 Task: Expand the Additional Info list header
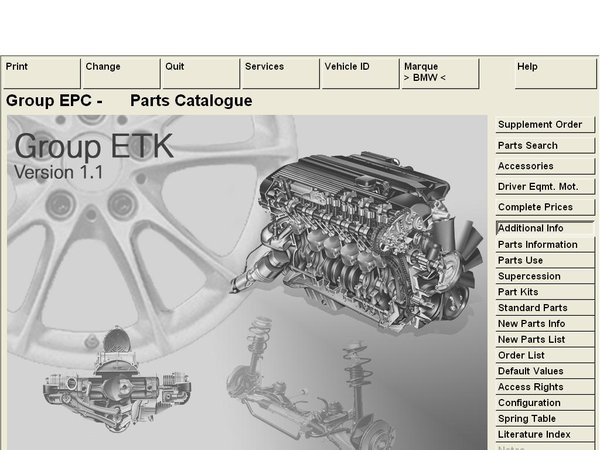(545, 228)
